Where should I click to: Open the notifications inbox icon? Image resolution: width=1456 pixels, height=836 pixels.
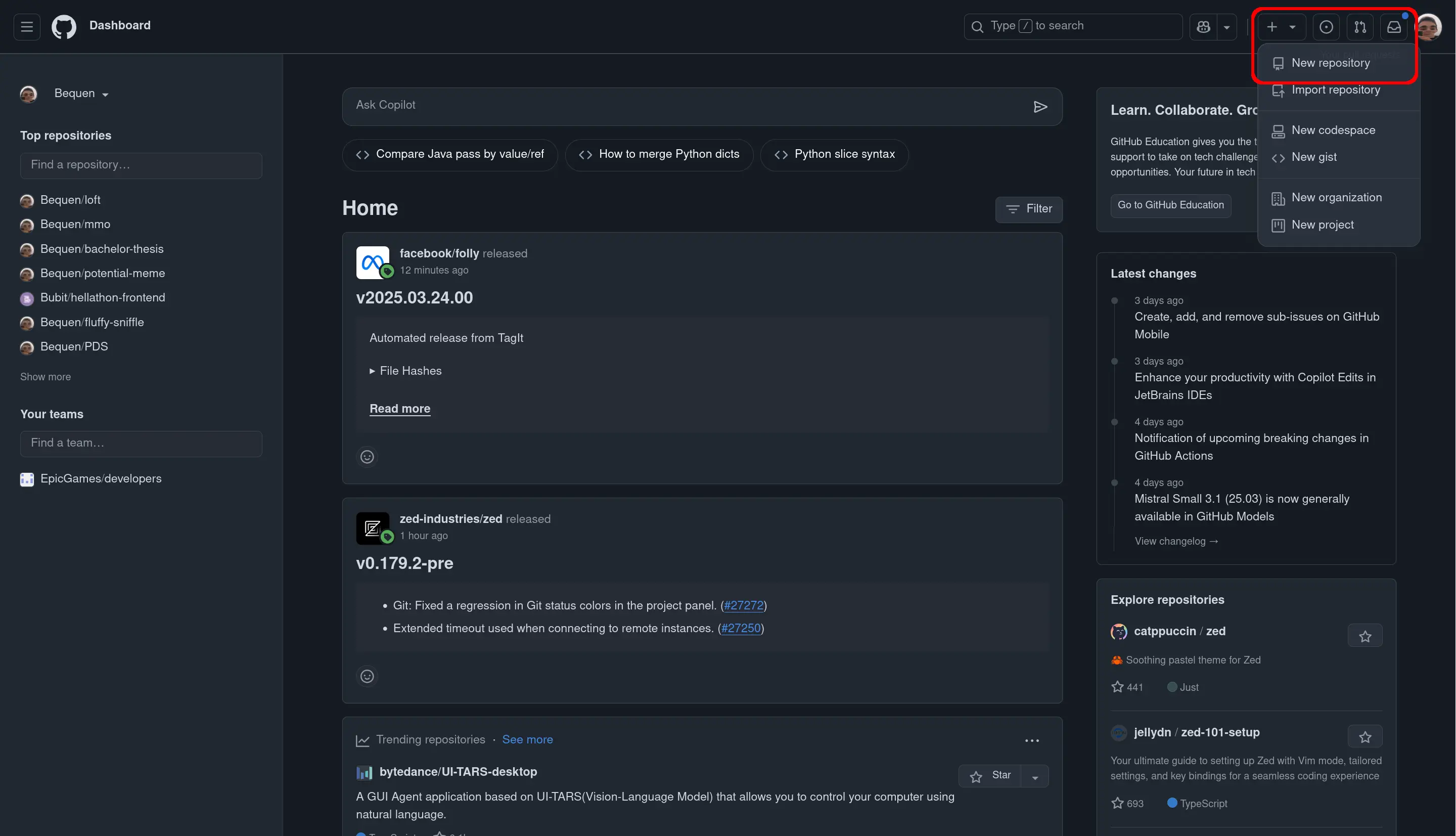[x=1393, y=27]
